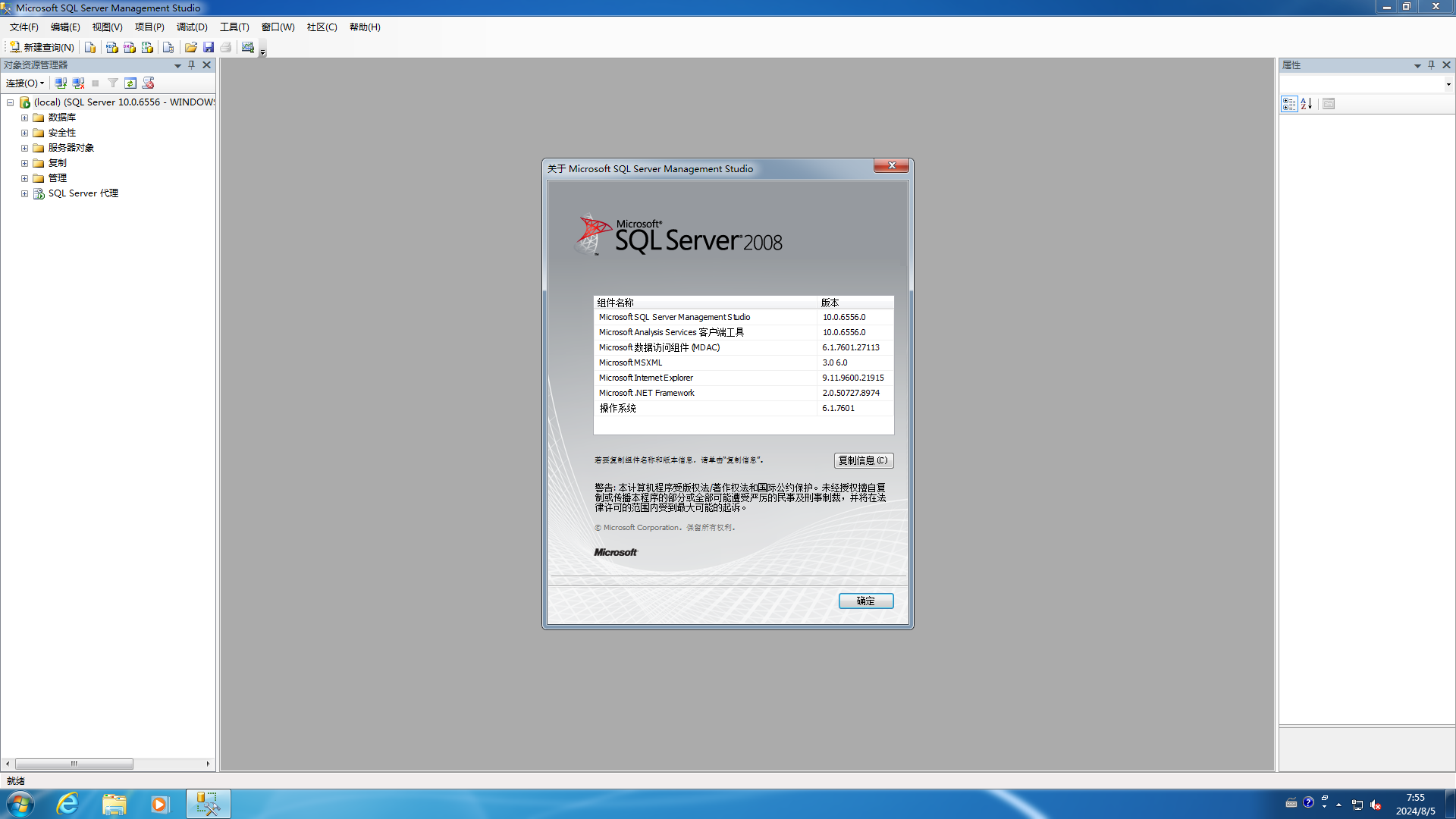Open Internet Explorer from the taskbar
This screenshot has height=819, width=1456.
[x=67, y=804]
